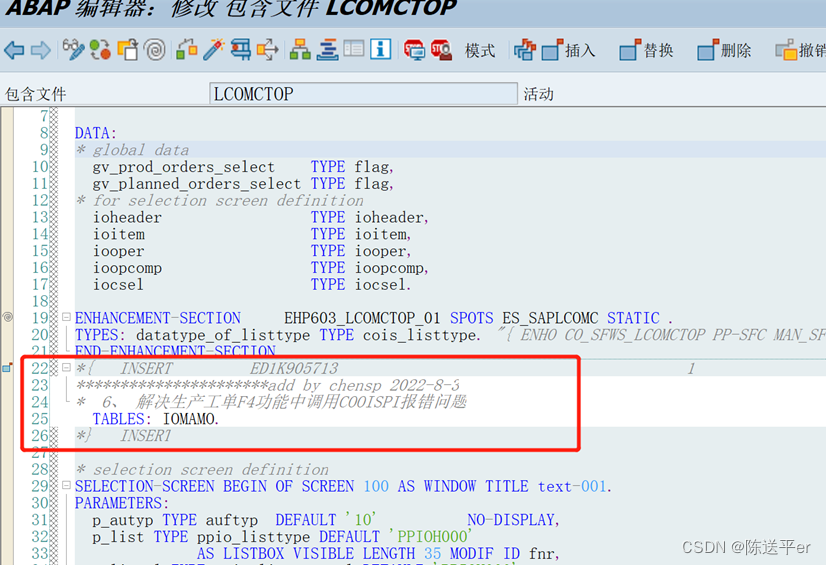Click the LCOMCTOP include name field
Viewport: 826px width, 565px height.
point(363,94)
